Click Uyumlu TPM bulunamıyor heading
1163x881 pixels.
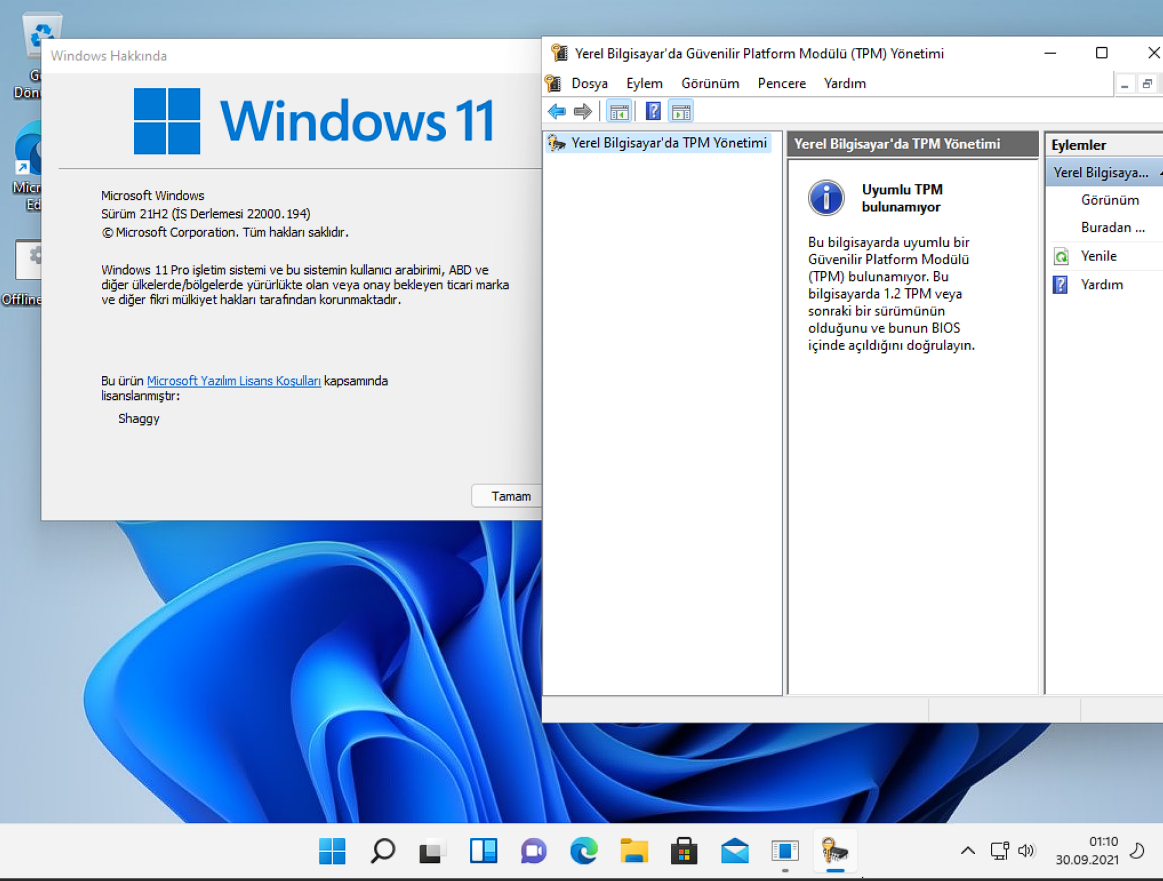(x=902, y=198)
